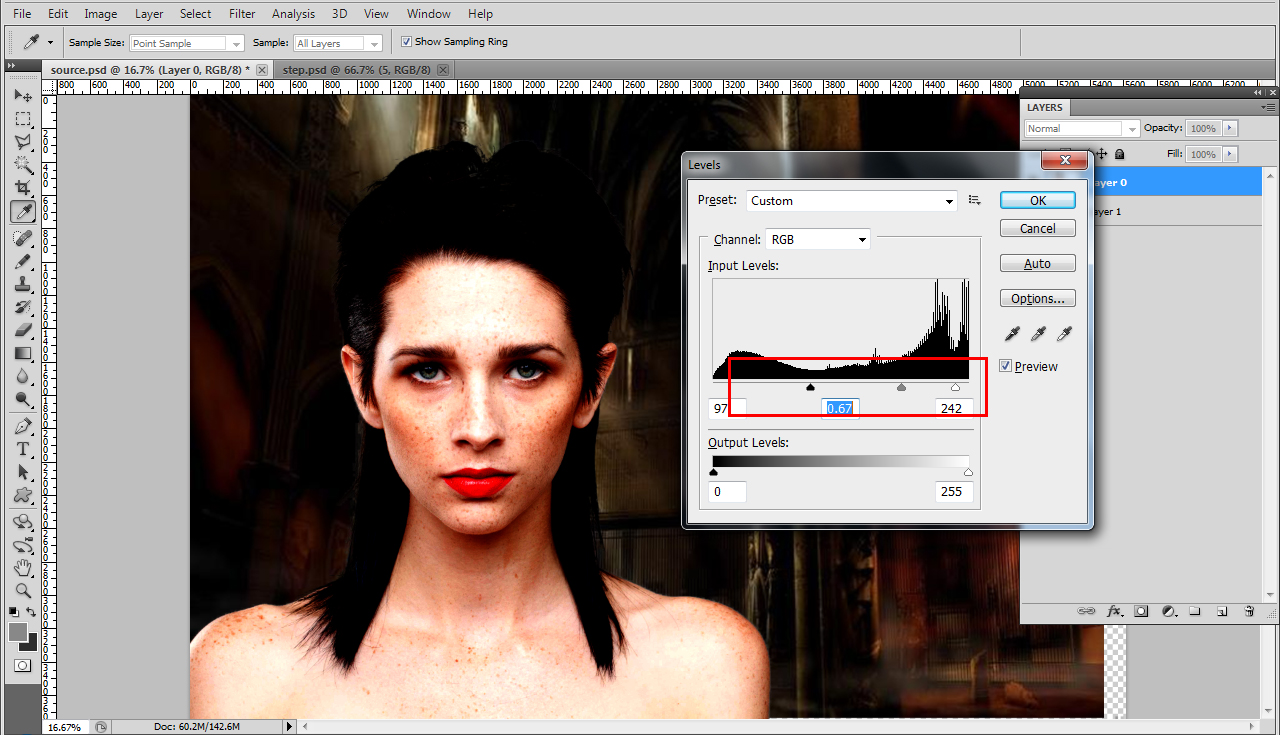Select the Zoom tool

23,590
